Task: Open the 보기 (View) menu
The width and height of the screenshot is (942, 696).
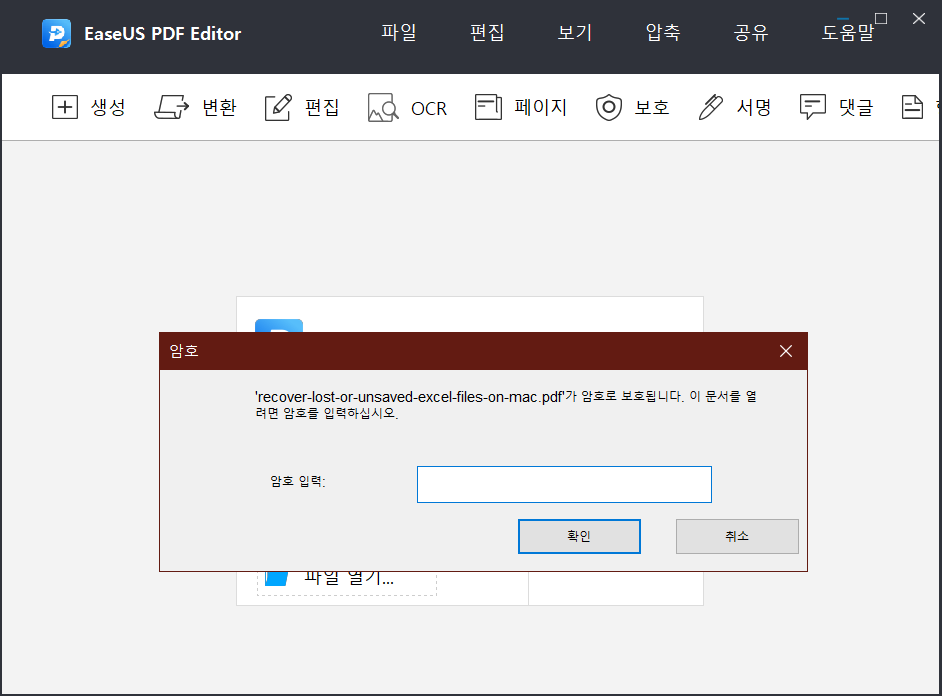Action: click(x=574, y=32)
